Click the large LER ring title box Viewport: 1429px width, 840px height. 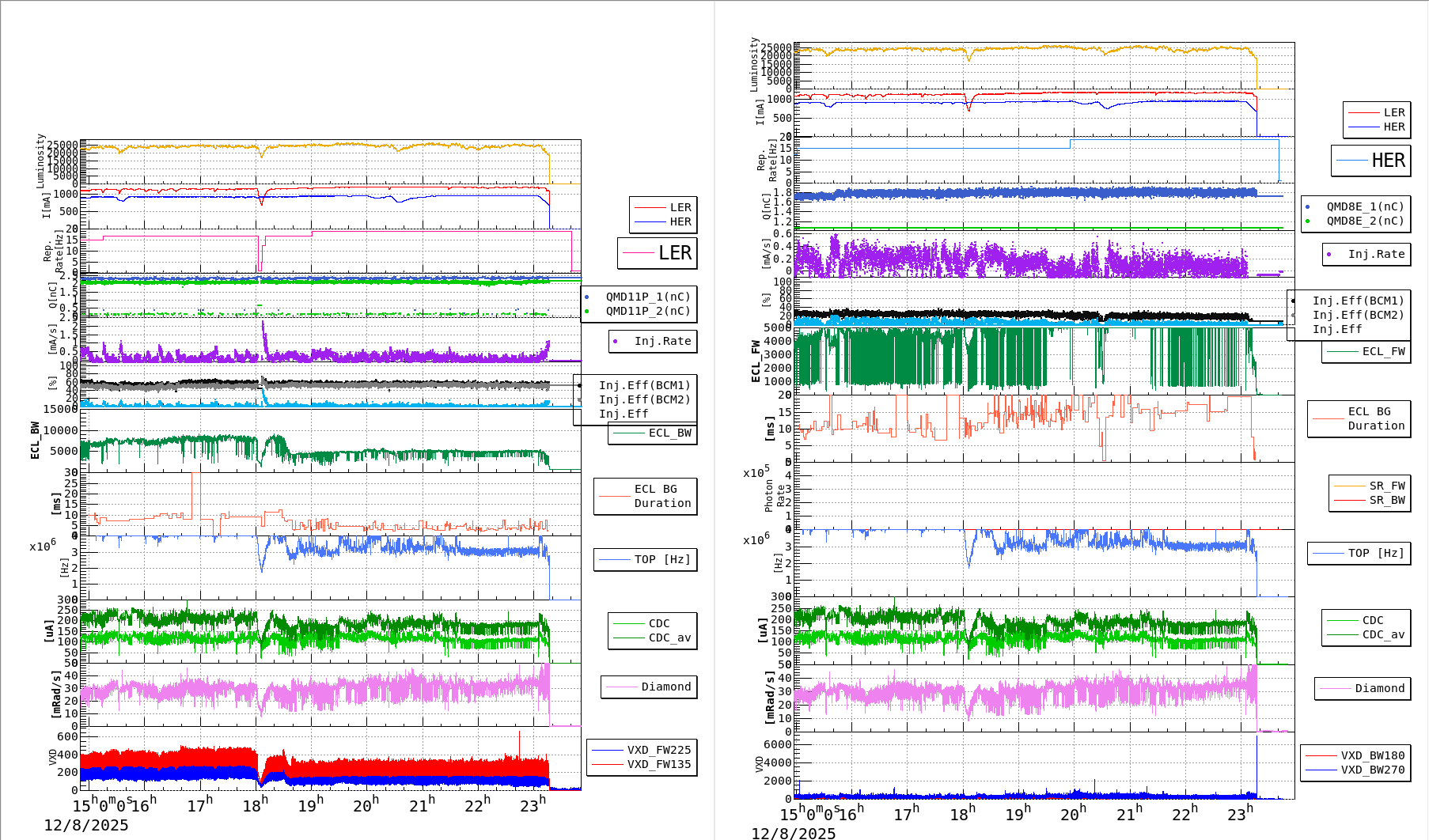click(658, 253)
